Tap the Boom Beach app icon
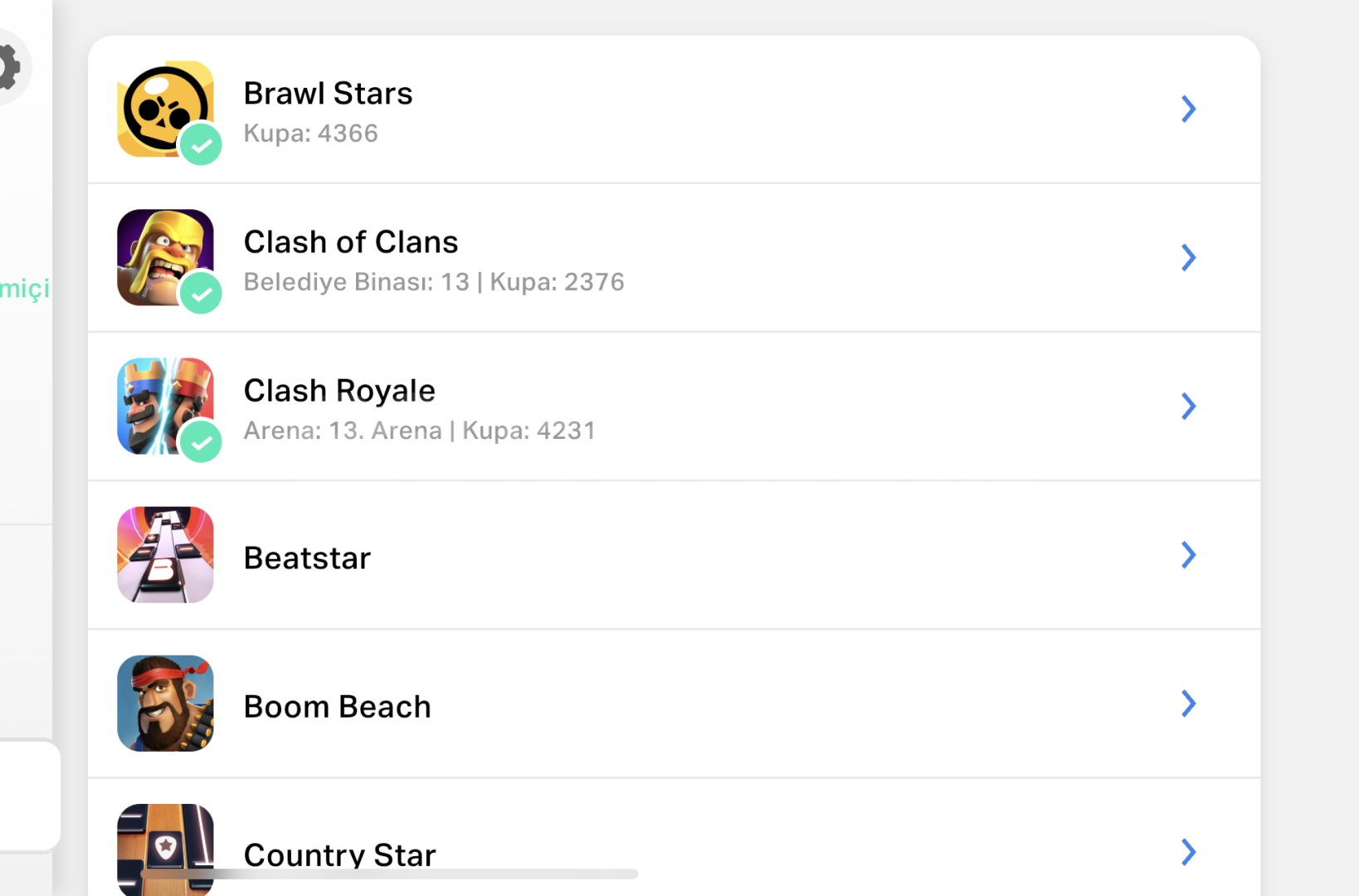The height and width of the screenshot is (896, 1359). point(165,703)
